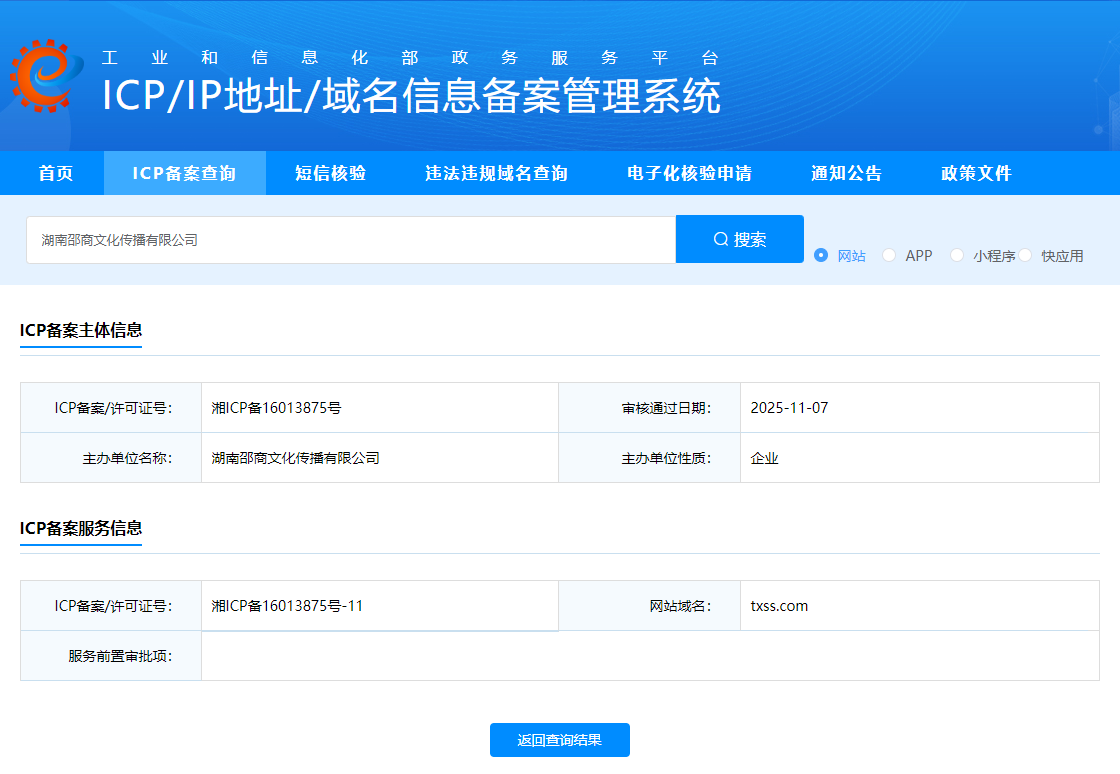This screenshot has width=1120, height=774.
Task: Navigate to 违法违规域名查询
Action: pyautogui.click(x=494, y=172)
